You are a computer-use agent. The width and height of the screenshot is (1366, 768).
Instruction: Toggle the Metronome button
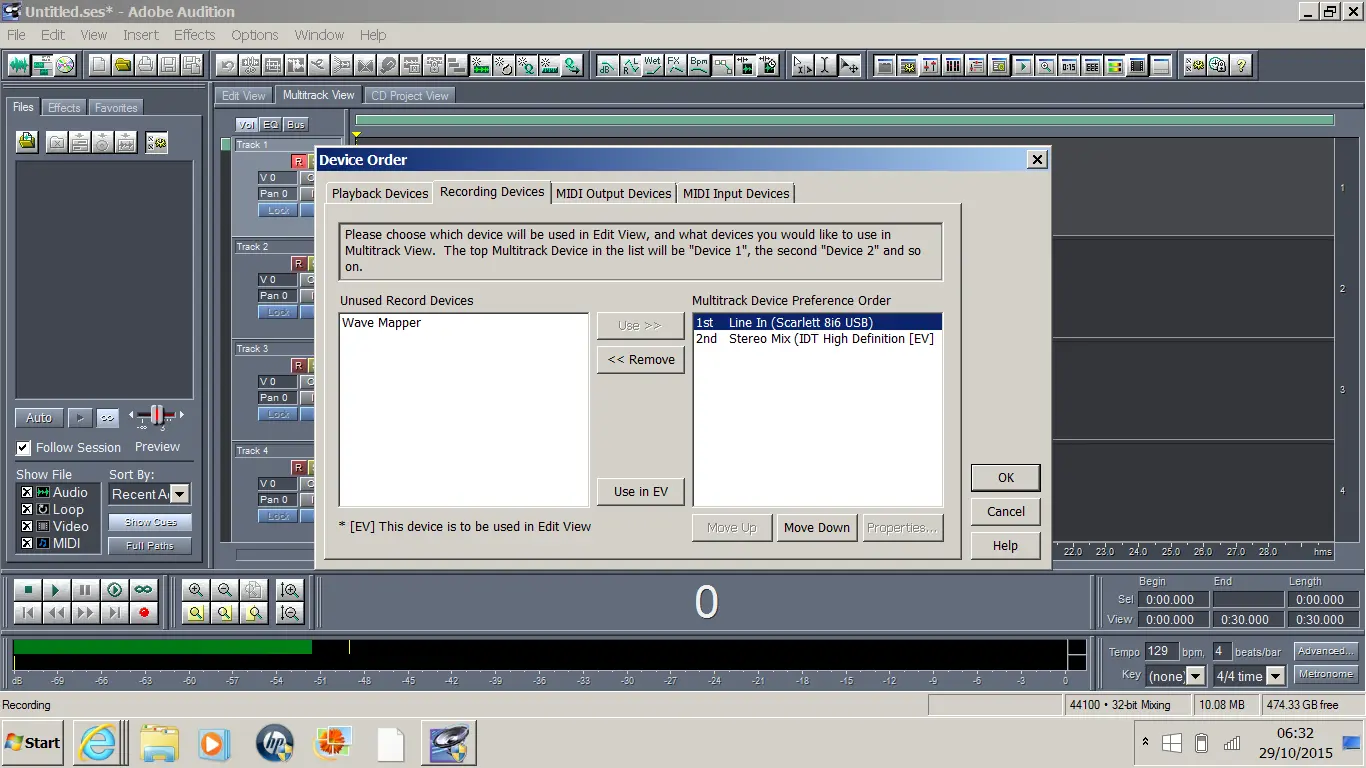click(x=1325, y=674)
